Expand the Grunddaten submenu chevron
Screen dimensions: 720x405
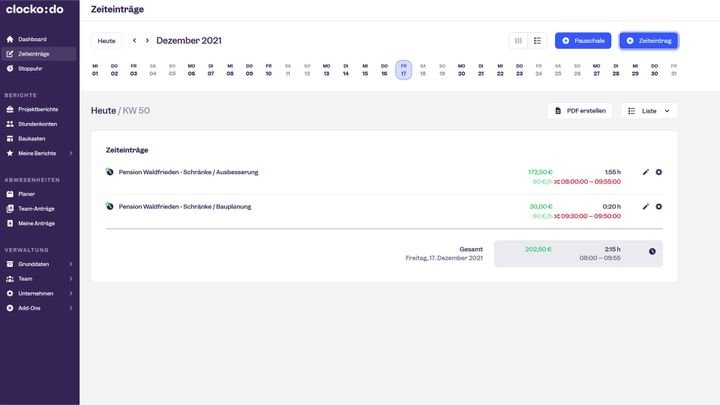point(71,264)
